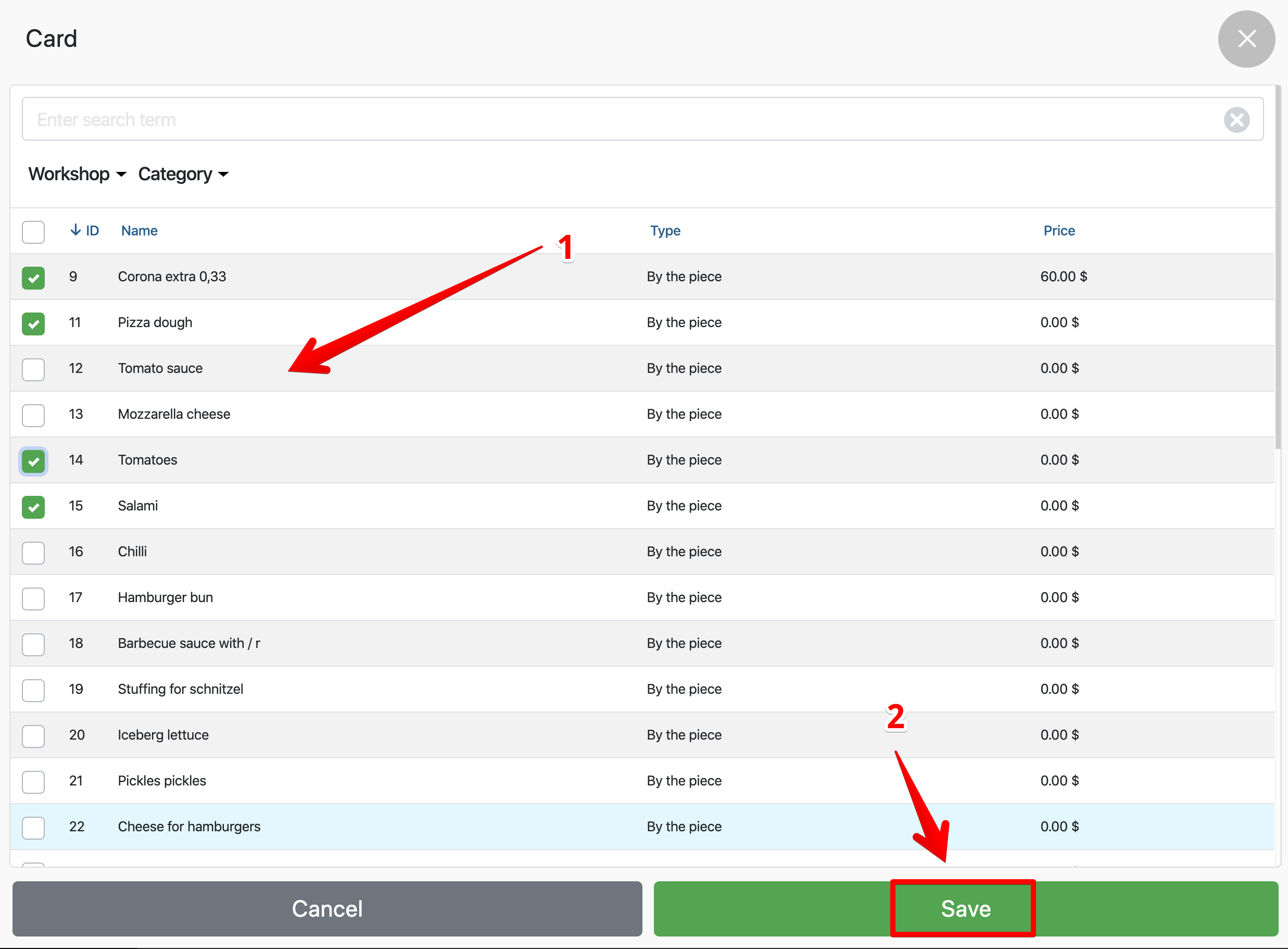The width and height of the screenshot is (1288, 949).
Task: Expand the Category filter dropdown
Action: point(183,174)
